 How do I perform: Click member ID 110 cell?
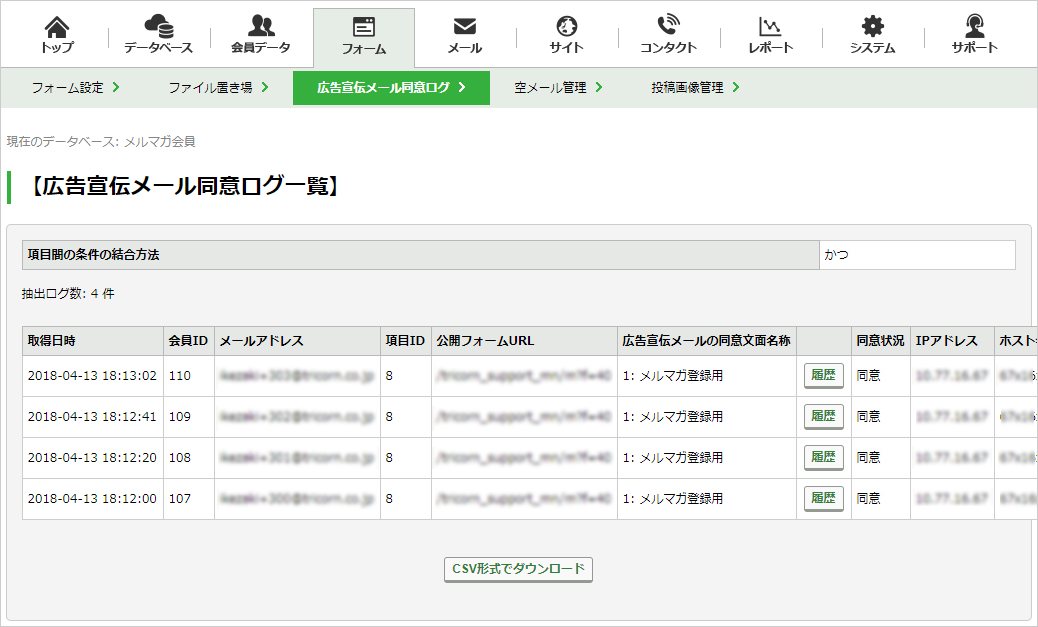tap(189, 376)
